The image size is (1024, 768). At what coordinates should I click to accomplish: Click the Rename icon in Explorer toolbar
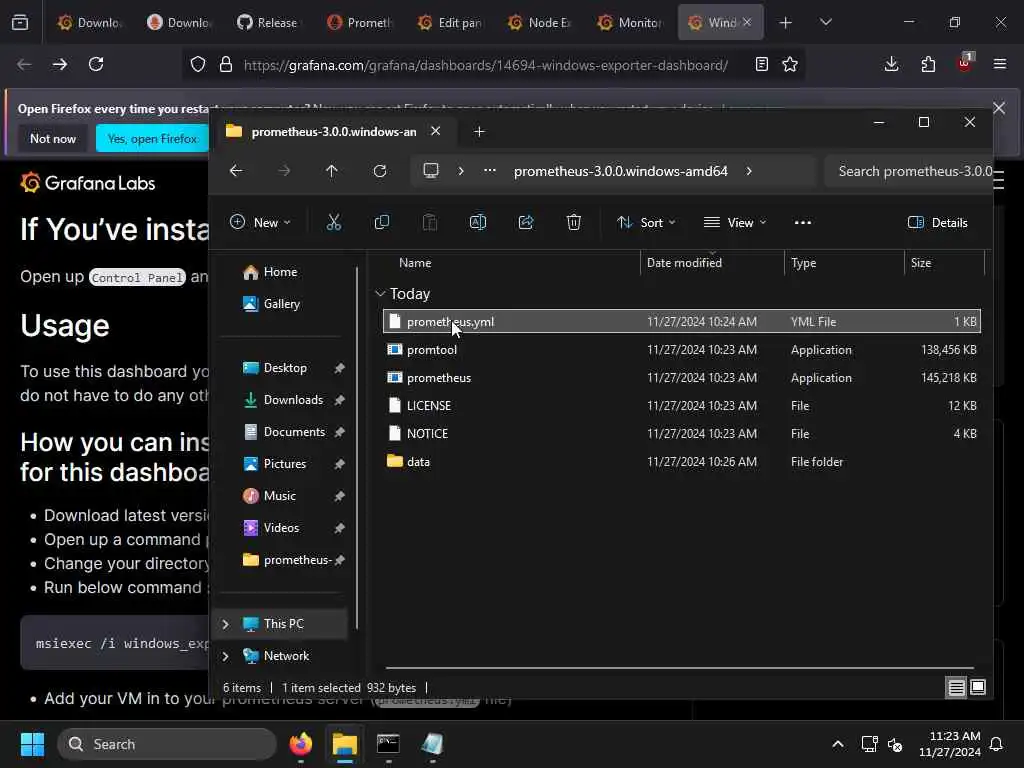477,223
